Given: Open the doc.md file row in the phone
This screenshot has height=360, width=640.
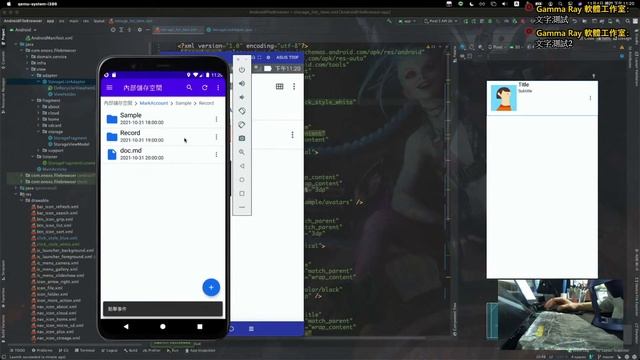Looking at the screenshot, I should click(162, 154).
